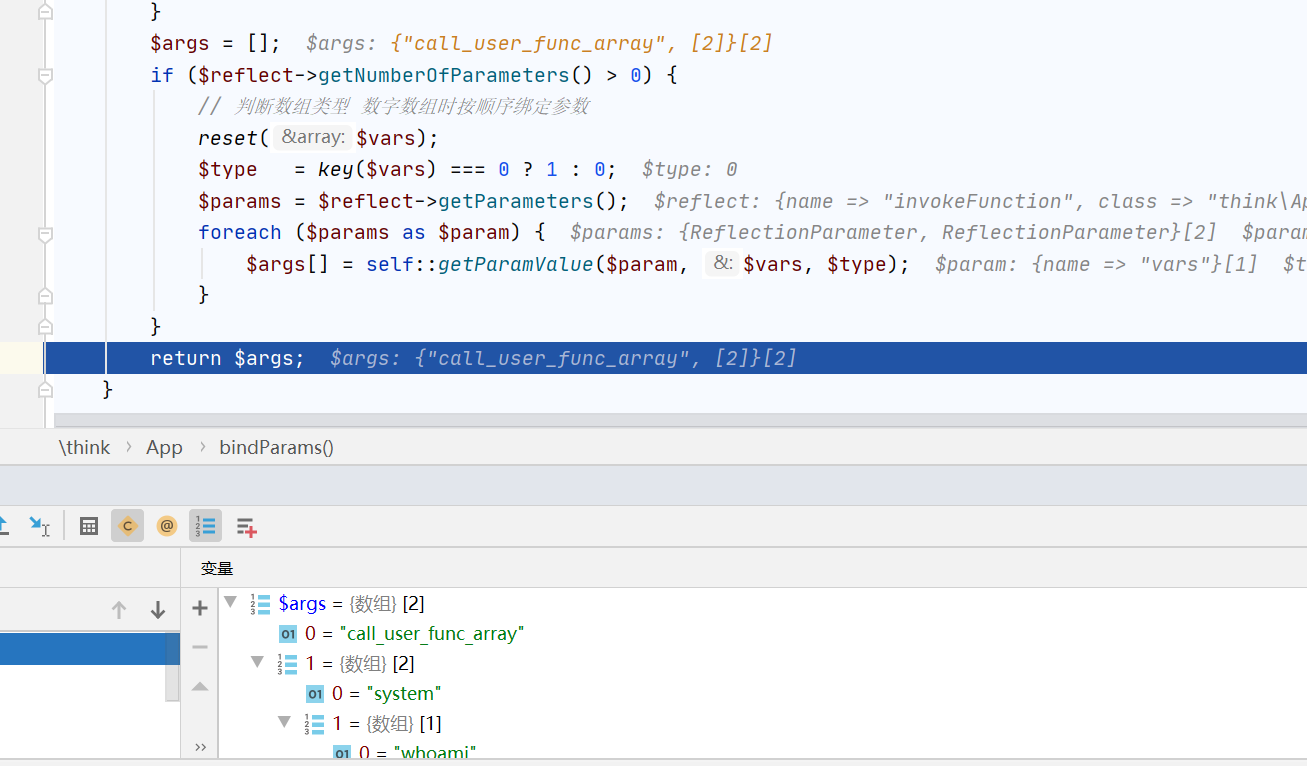The image size is (1307, 766).
Task: Click the fold end marker of foreach
Action: [45, 296]
